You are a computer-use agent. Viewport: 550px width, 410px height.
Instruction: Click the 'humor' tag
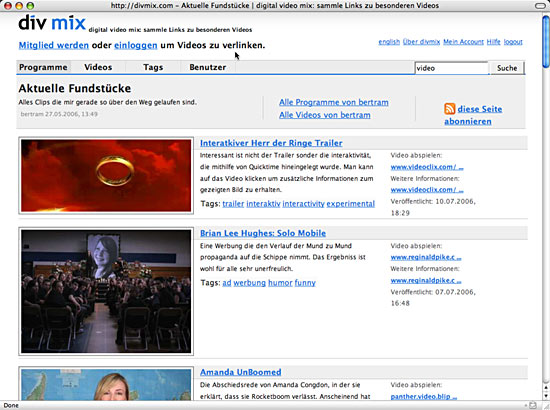280,283
